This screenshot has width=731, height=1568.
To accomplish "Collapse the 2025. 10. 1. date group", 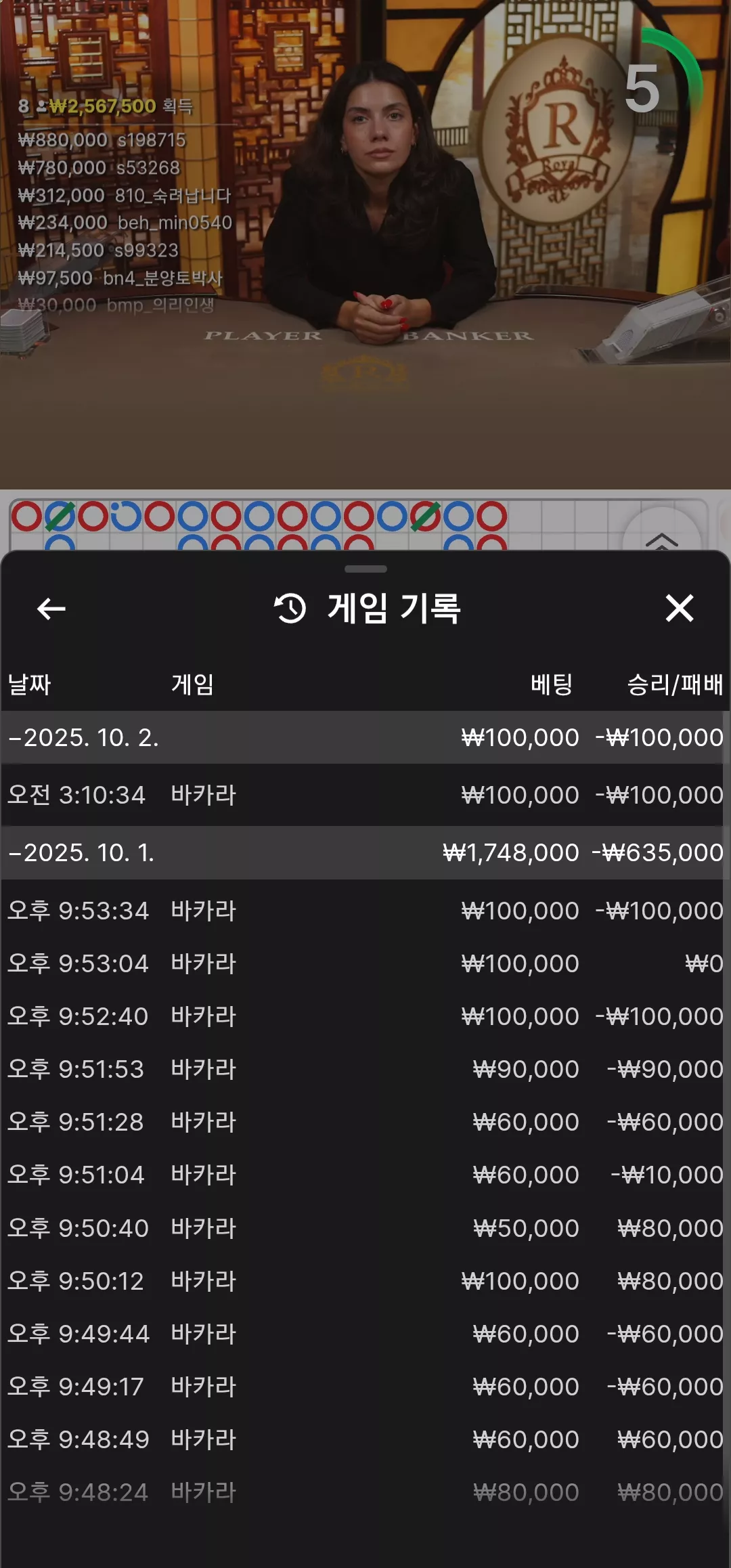I will pyautogui.click(x=362, y=852).
